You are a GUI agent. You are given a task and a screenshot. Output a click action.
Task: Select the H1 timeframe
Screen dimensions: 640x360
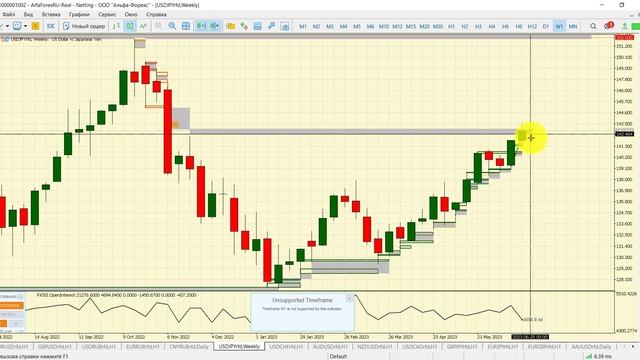pos(451,26)
